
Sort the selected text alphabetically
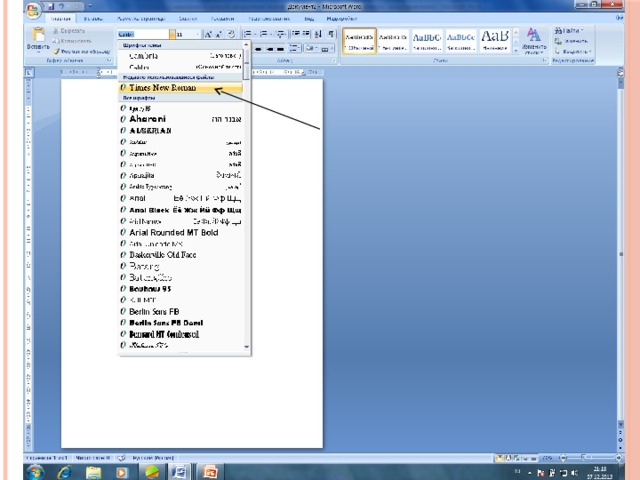pyautogui.click(x=319, y=34)
